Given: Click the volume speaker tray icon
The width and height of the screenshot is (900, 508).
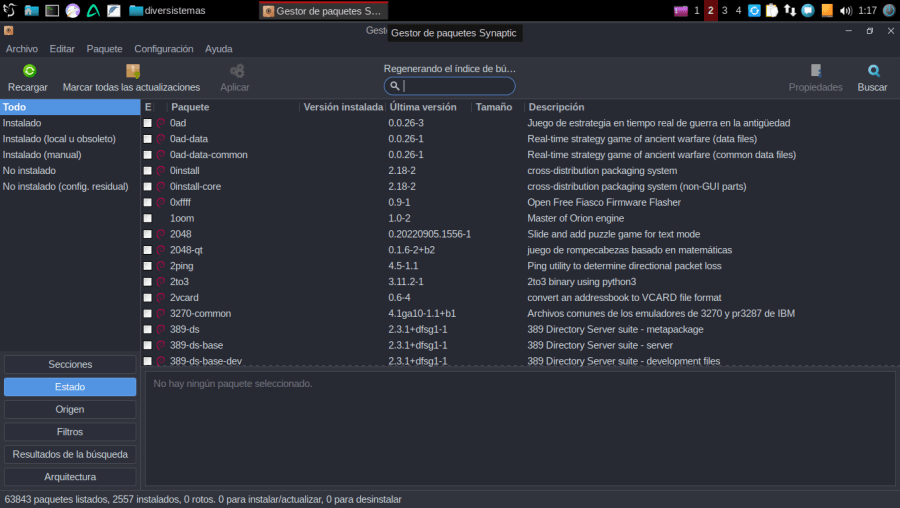Looking at the screenshot, I should click(846, 11).
